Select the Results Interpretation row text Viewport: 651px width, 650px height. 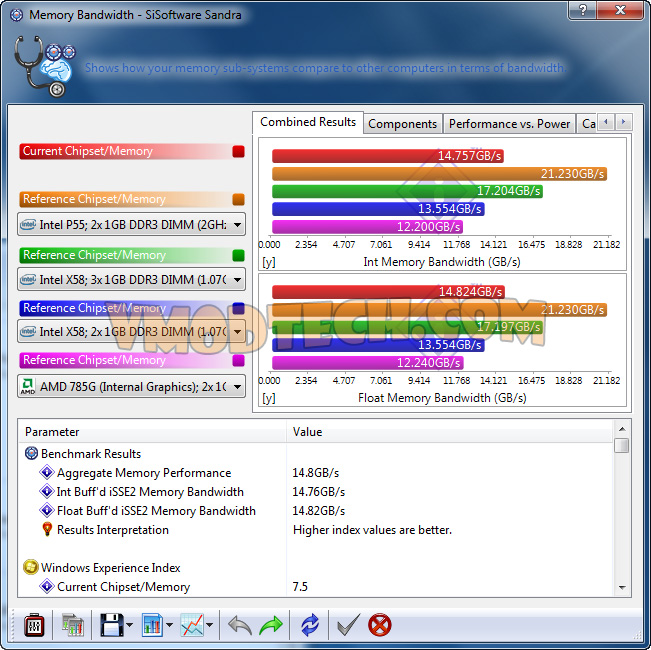pos(113,530)
